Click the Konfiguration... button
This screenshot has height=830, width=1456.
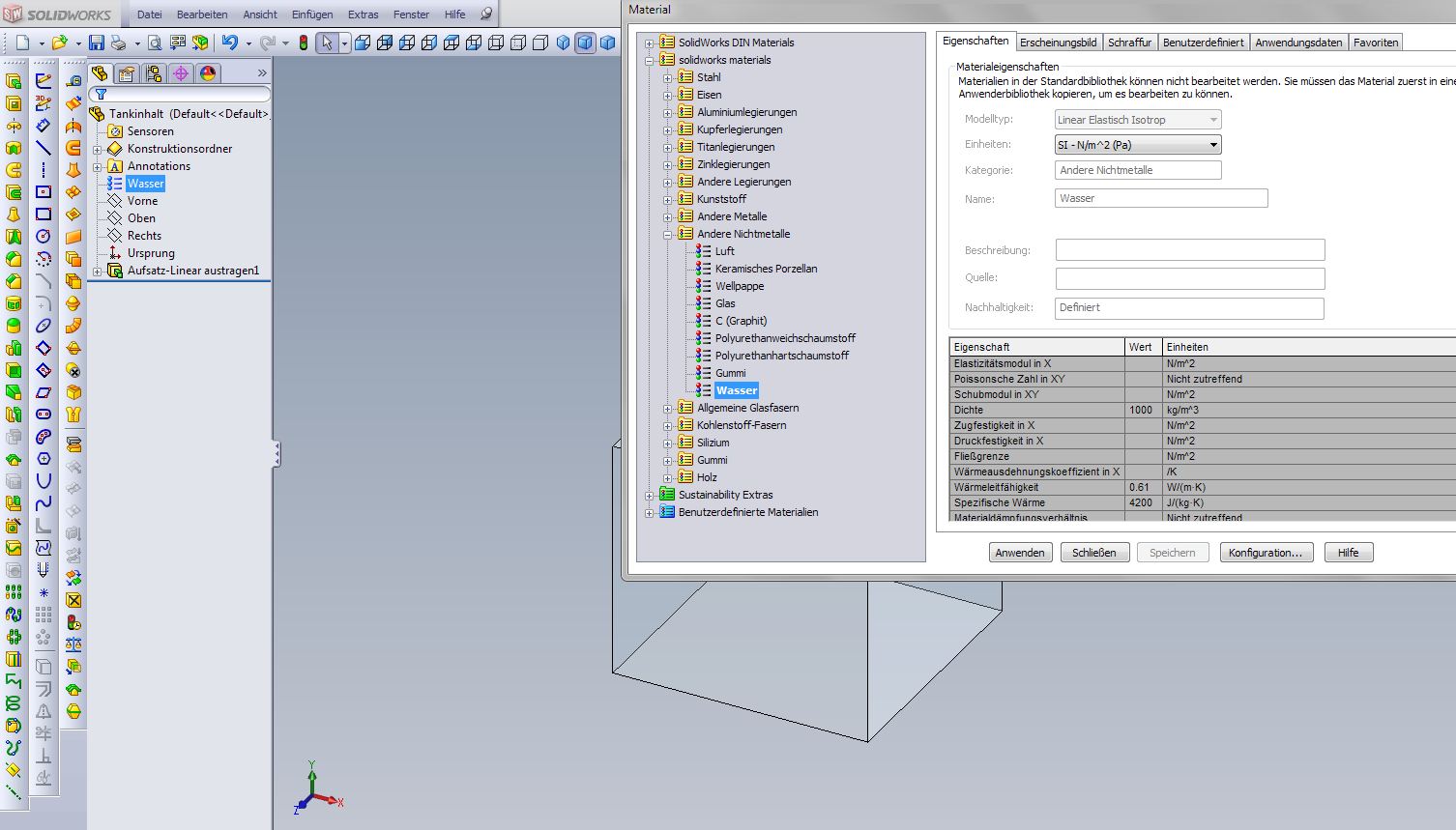click(x=1265, y=553)
